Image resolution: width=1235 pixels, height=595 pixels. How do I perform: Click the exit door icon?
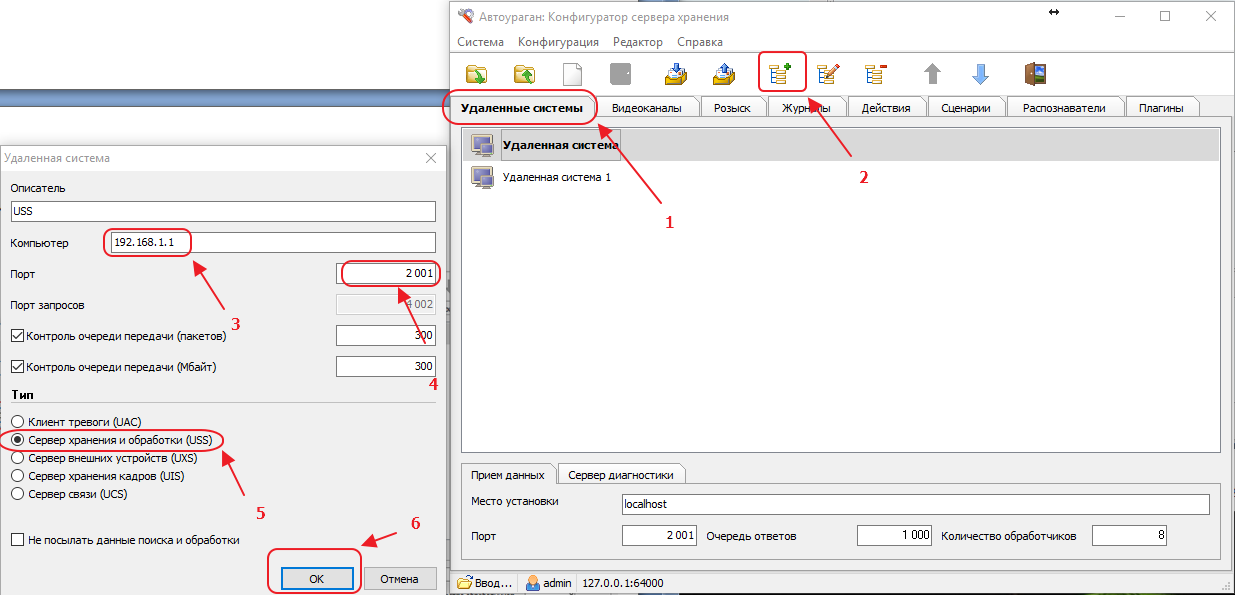tap(1034, 74)
